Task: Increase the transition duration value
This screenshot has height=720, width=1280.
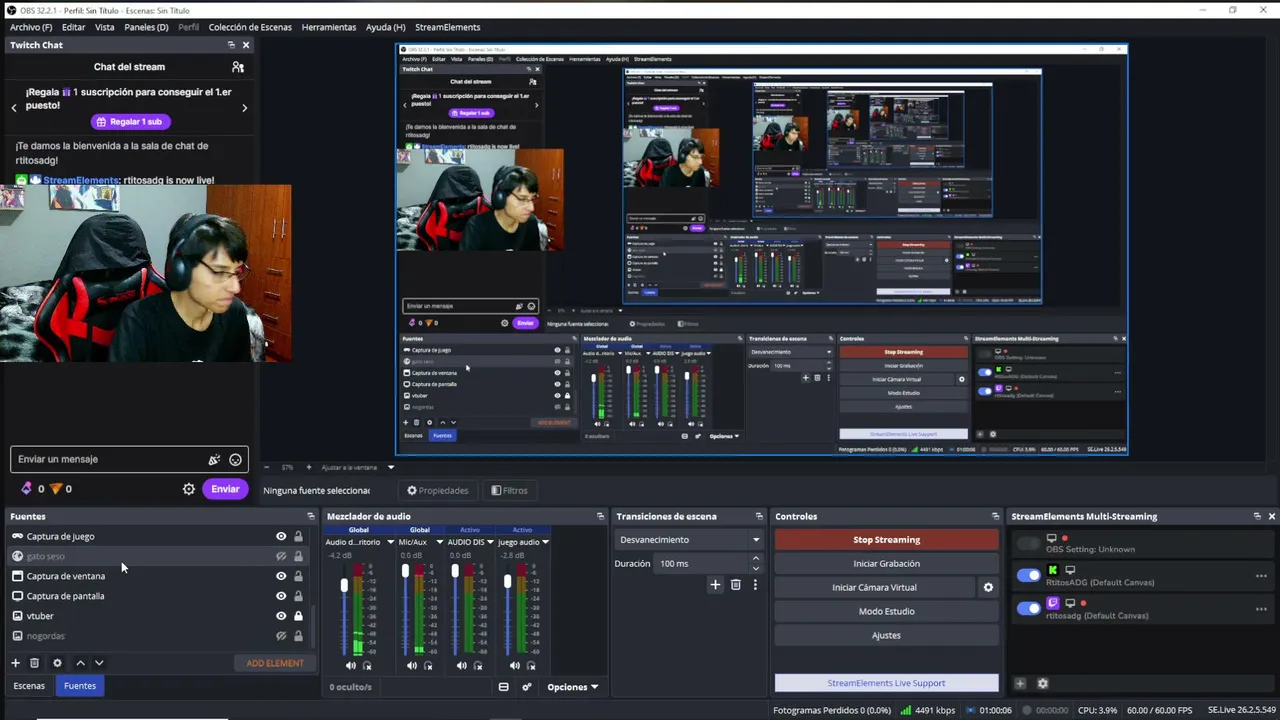Action: [755, 559]
